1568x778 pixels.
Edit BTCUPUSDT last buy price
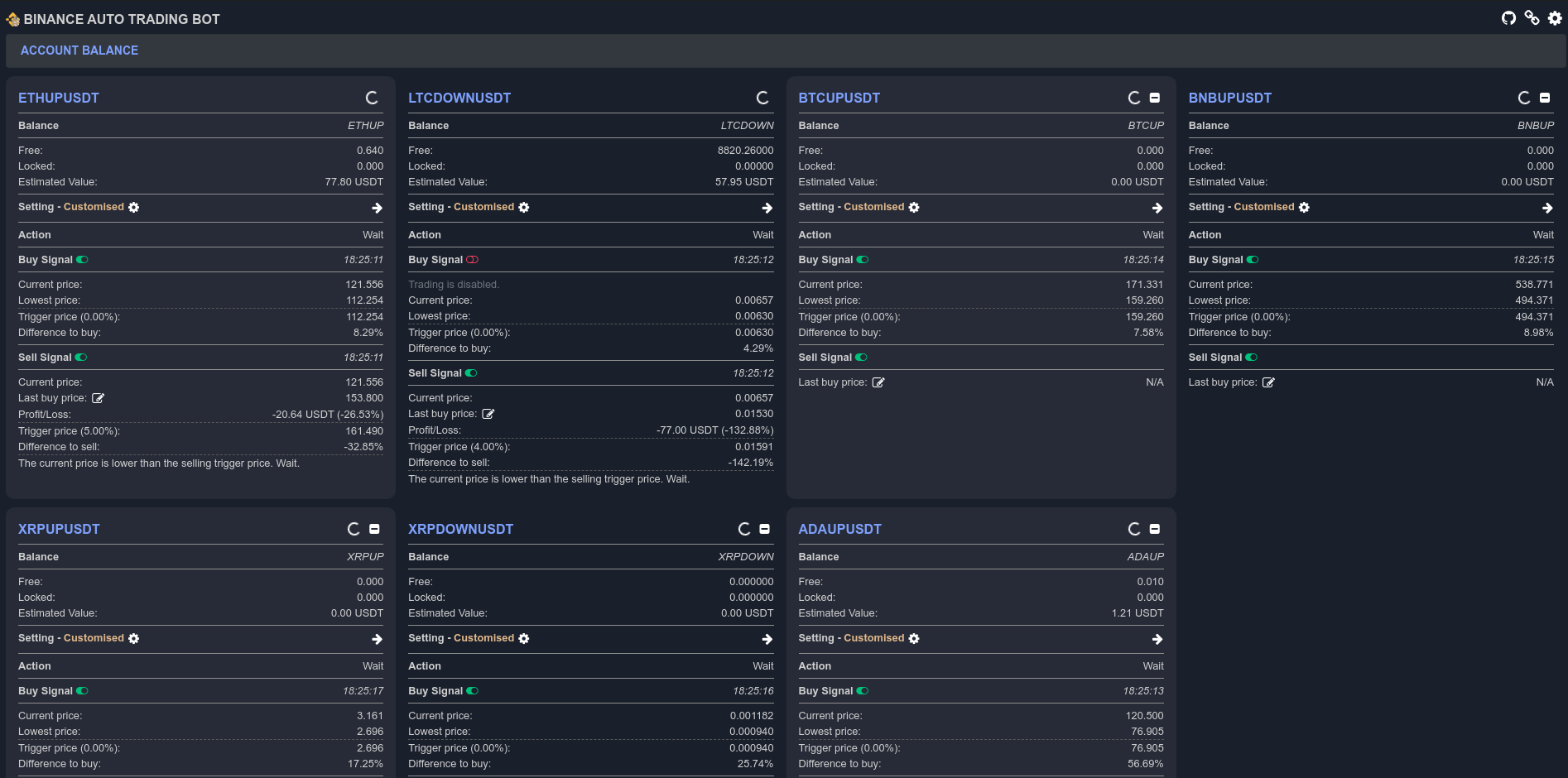[878, 382]
